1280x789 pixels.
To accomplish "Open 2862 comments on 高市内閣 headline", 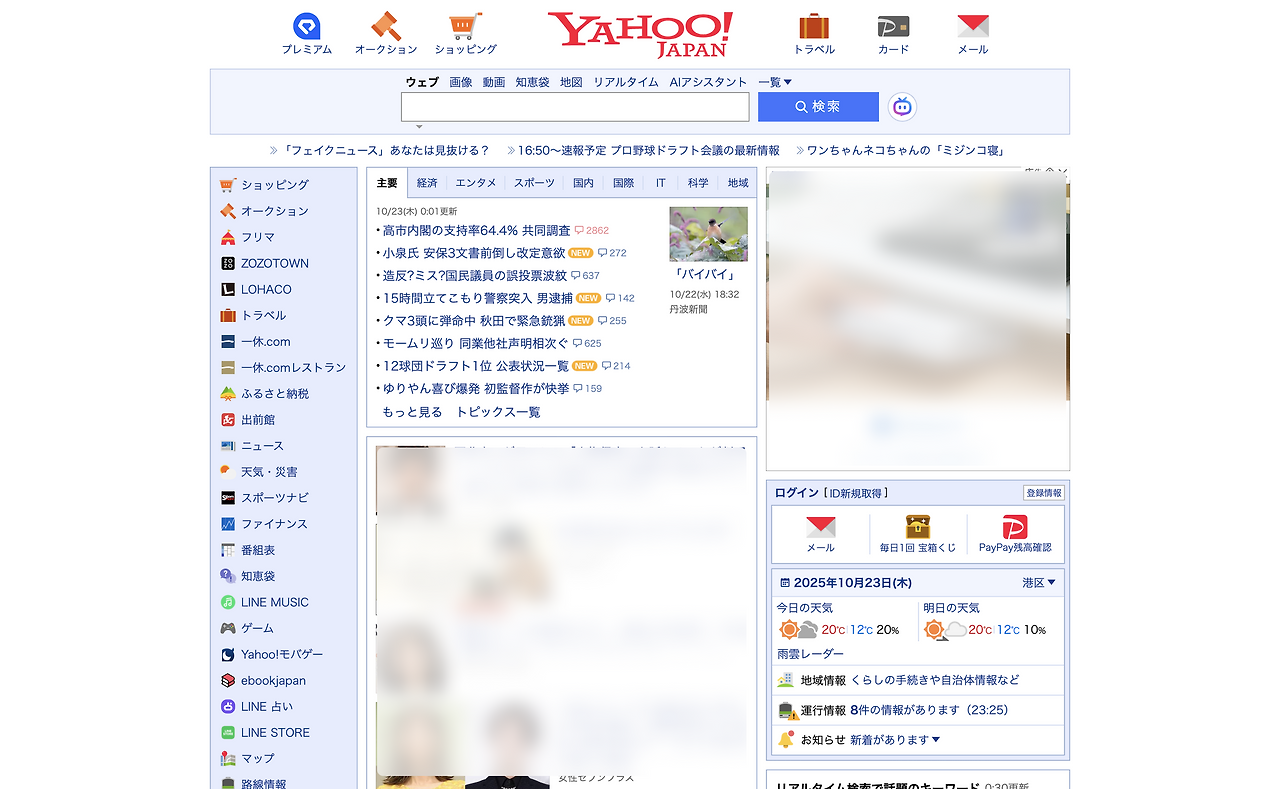I will [x=592, y=231].
